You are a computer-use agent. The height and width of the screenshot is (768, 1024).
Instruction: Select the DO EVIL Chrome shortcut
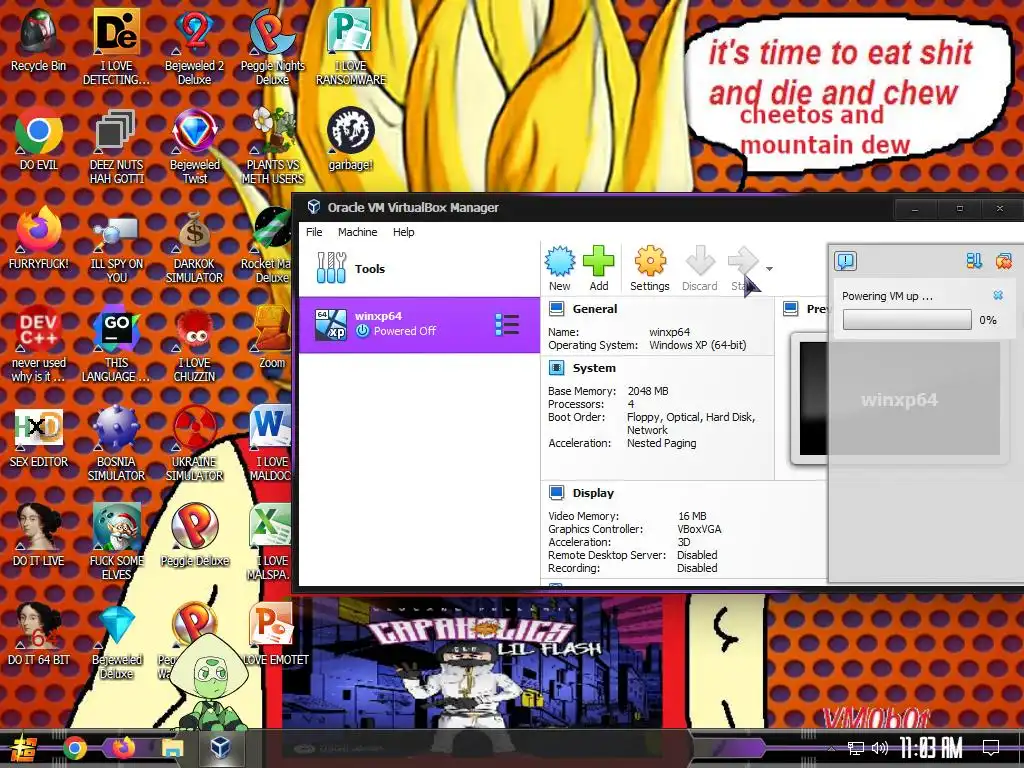(x=39, y=140)
